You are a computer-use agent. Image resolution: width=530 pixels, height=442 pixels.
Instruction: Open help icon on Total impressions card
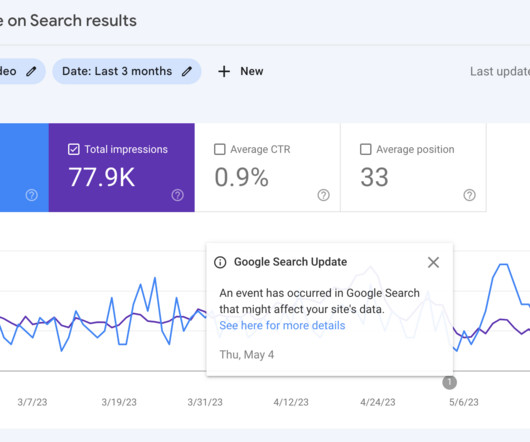[177, 195]
